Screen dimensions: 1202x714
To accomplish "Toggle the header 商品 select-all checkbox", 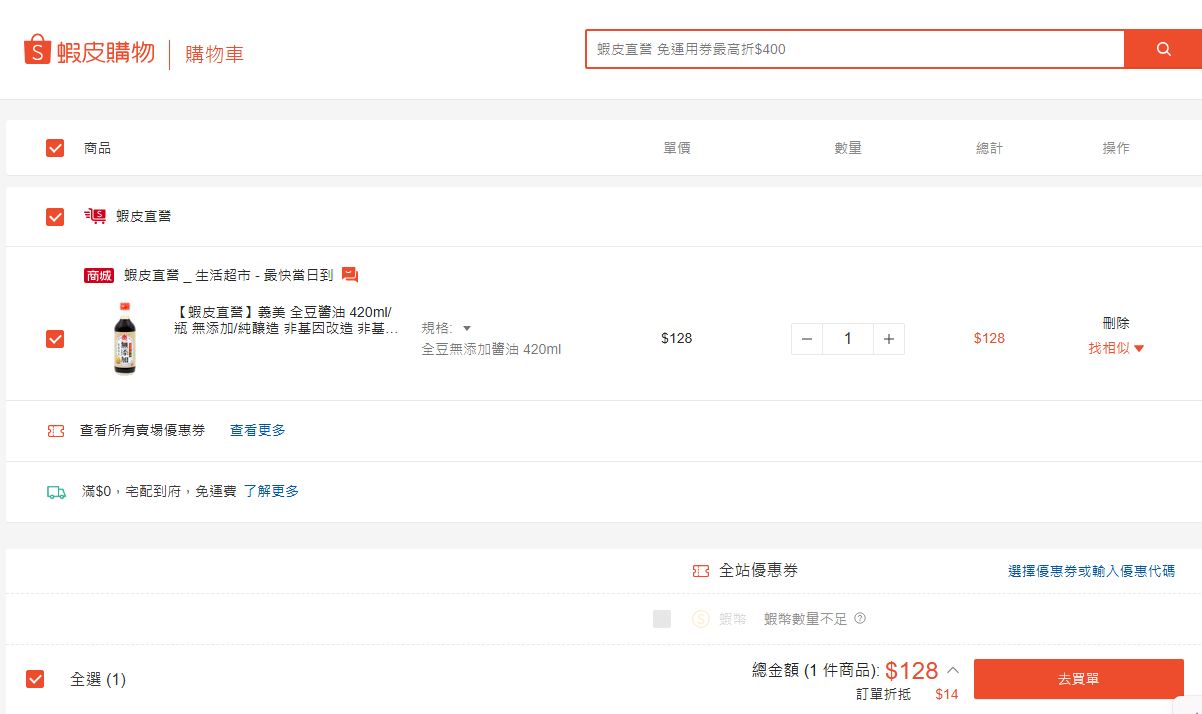I will (55, 148).
